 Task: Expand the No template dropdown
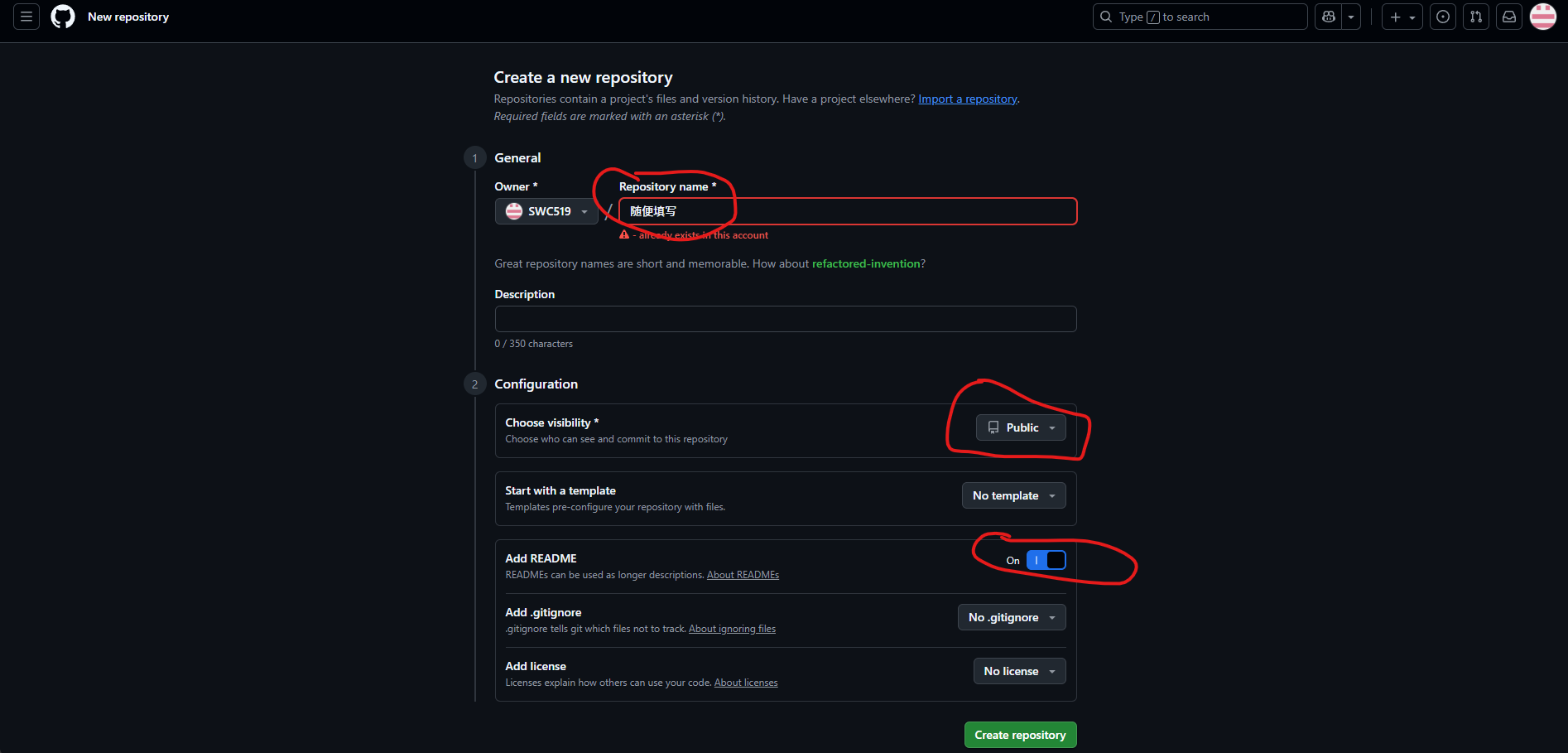pyautogui.click(x=1013, y=495)
